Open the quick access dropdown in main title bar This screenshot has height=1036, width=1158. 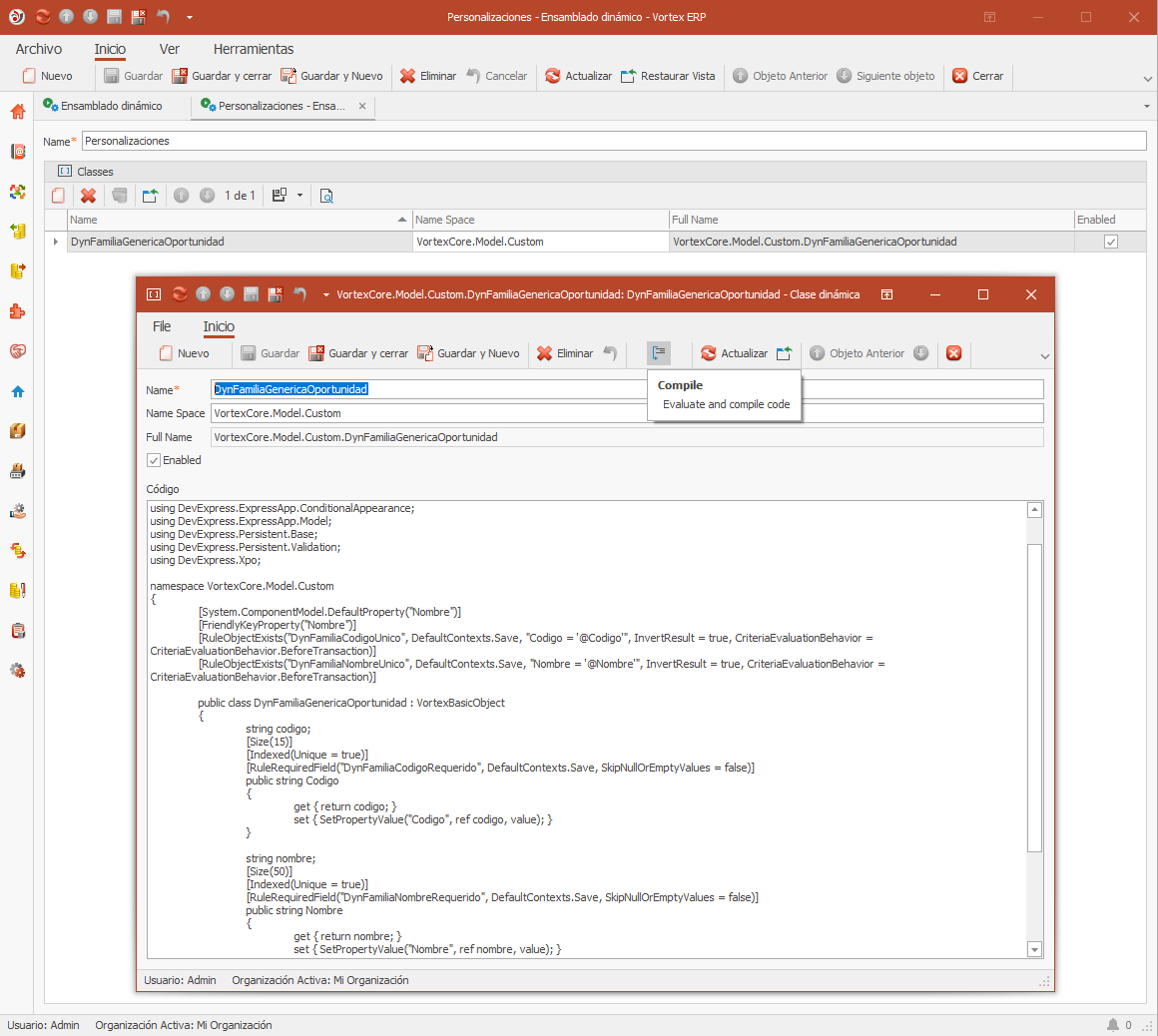click(x=190, y=17)
